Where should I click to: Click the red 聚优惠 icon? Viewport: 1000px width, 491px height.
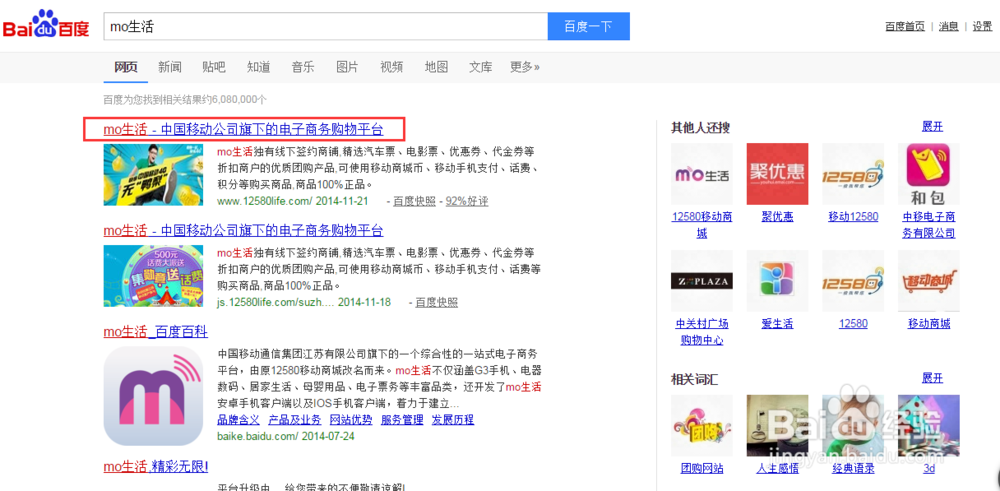click(777, 174)
